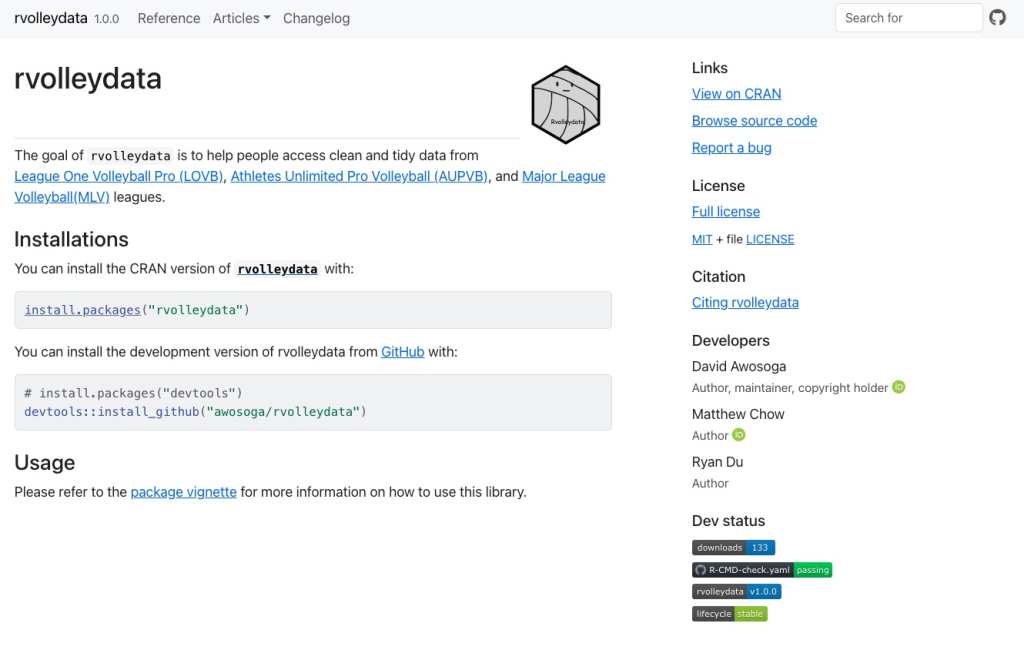Screen dimensions: 1024x649
Task: Click the rvolleydata v1.0.0 badge
Action: point(737,592)
